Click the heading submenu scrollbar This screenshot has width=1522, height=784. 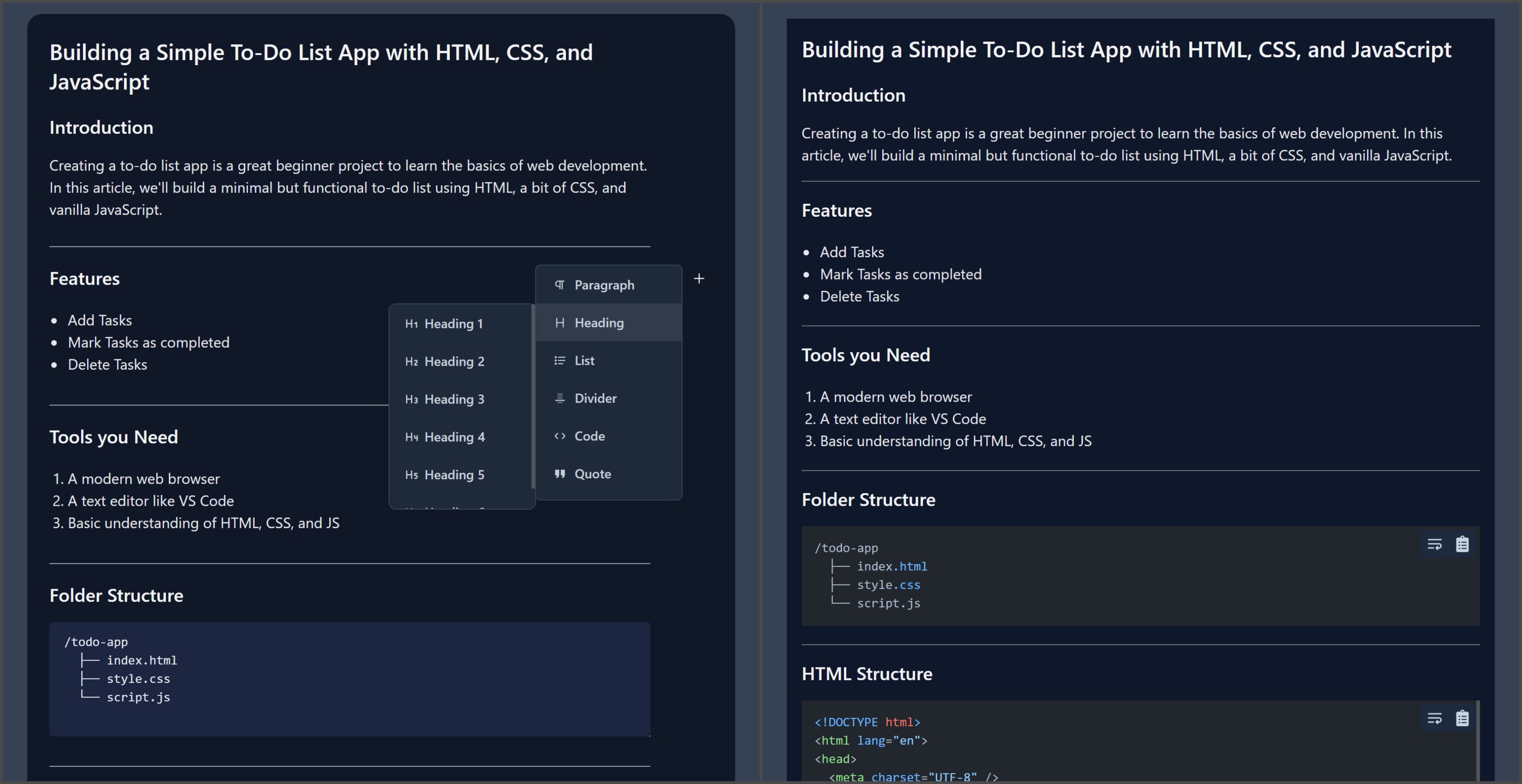(533, 396)
